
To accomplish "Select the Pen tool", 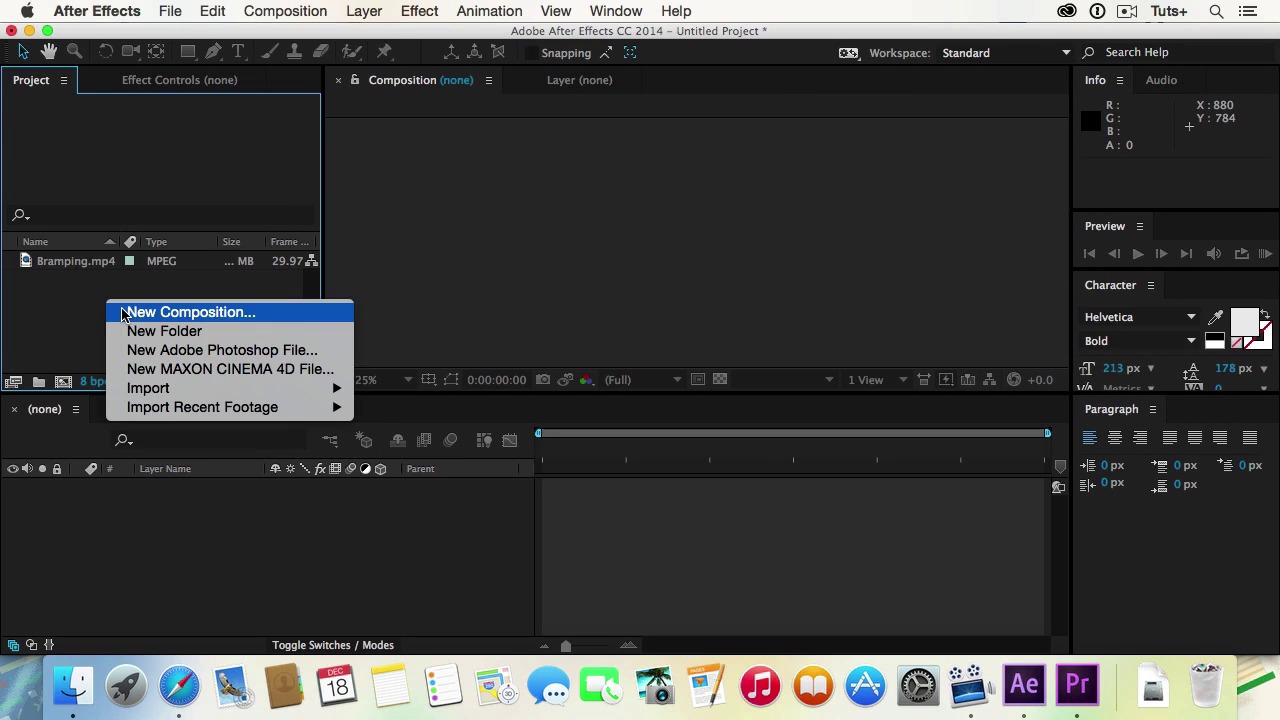I will click(x=213, y=52).
